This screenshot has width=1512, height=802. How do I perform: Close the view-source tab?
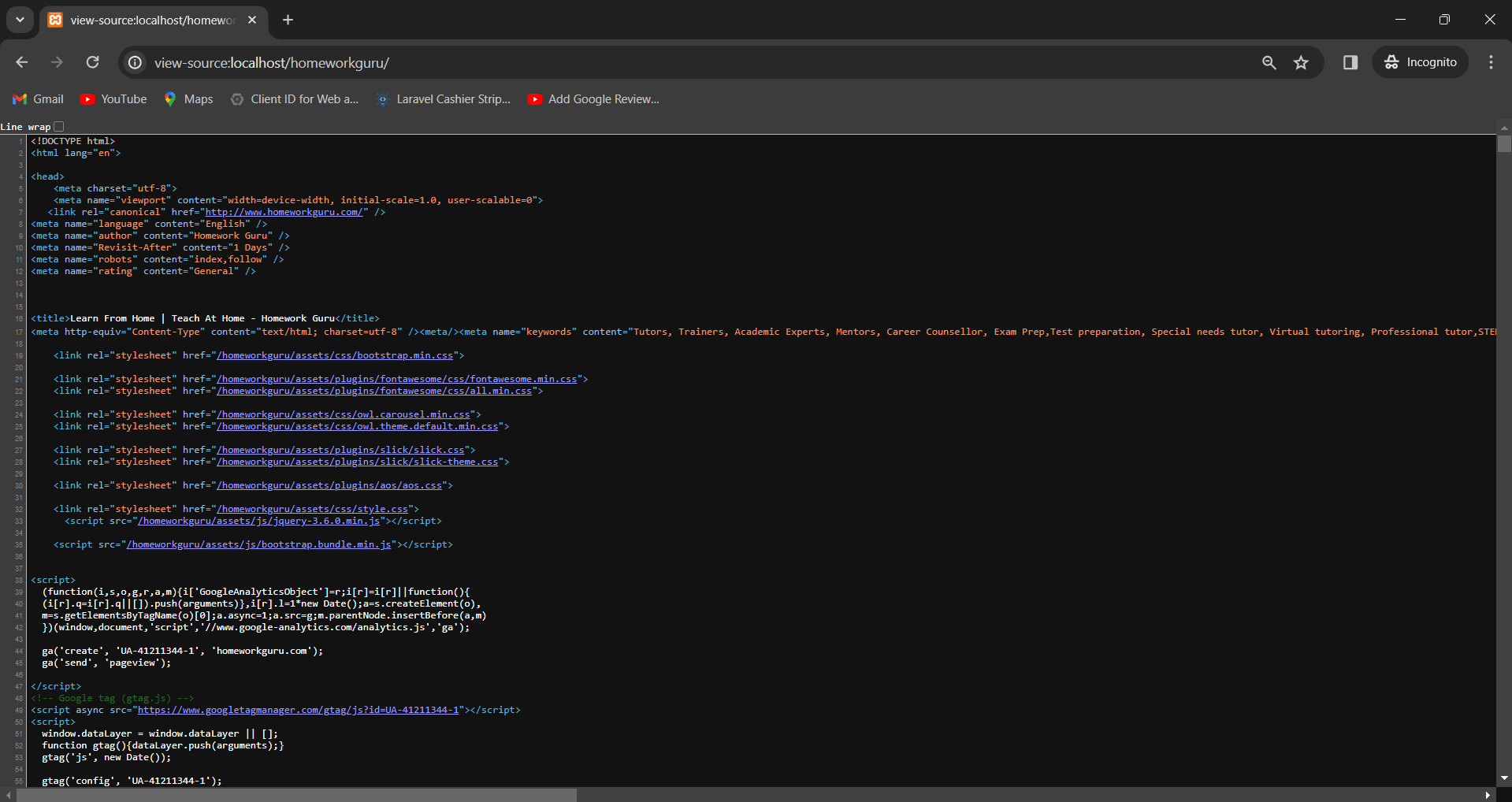tap(252, 20)
